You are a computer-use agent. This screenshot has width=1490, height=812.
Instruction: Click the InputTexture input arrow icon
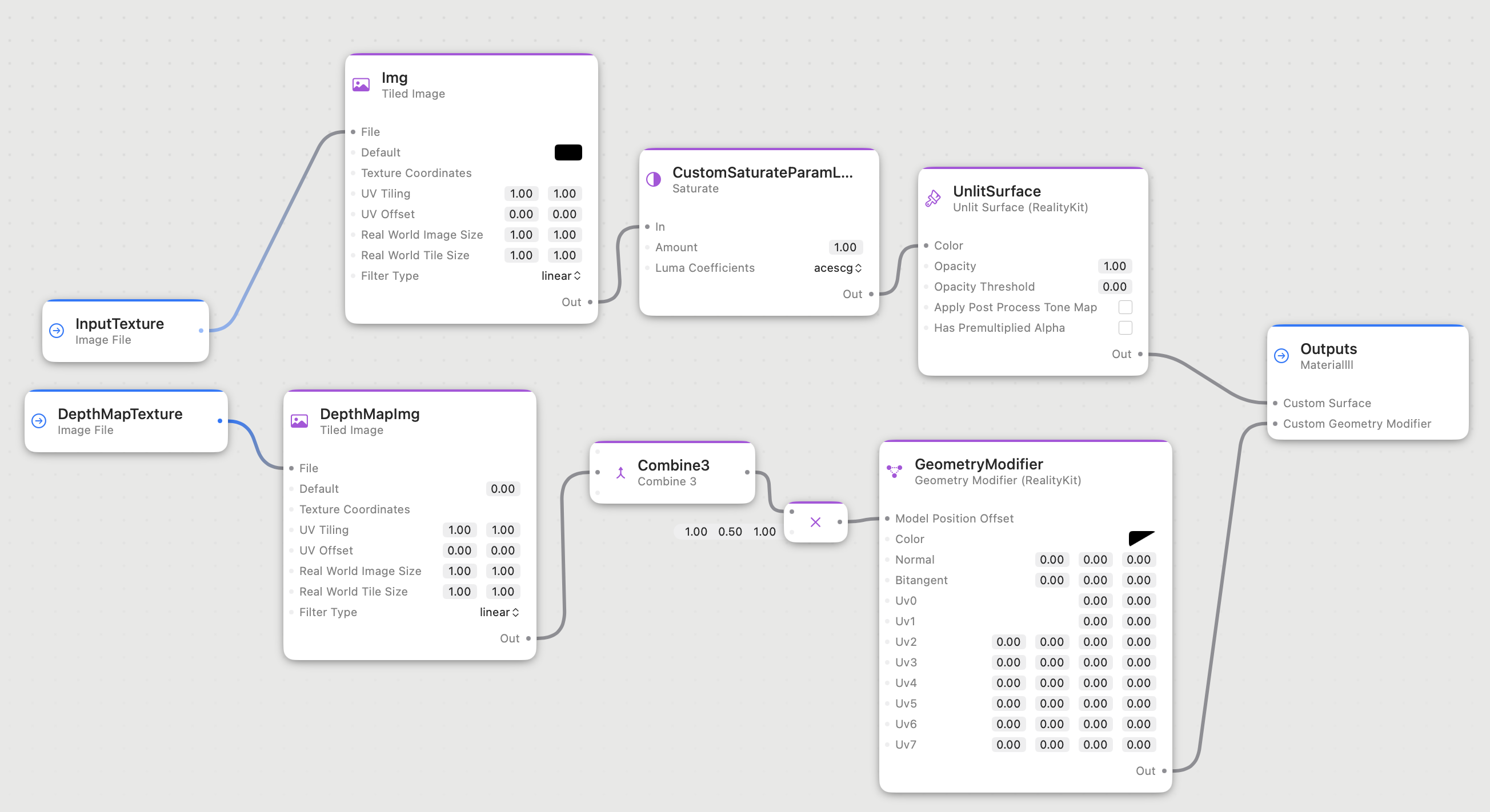pyautogui.click(x=57, y=331)
